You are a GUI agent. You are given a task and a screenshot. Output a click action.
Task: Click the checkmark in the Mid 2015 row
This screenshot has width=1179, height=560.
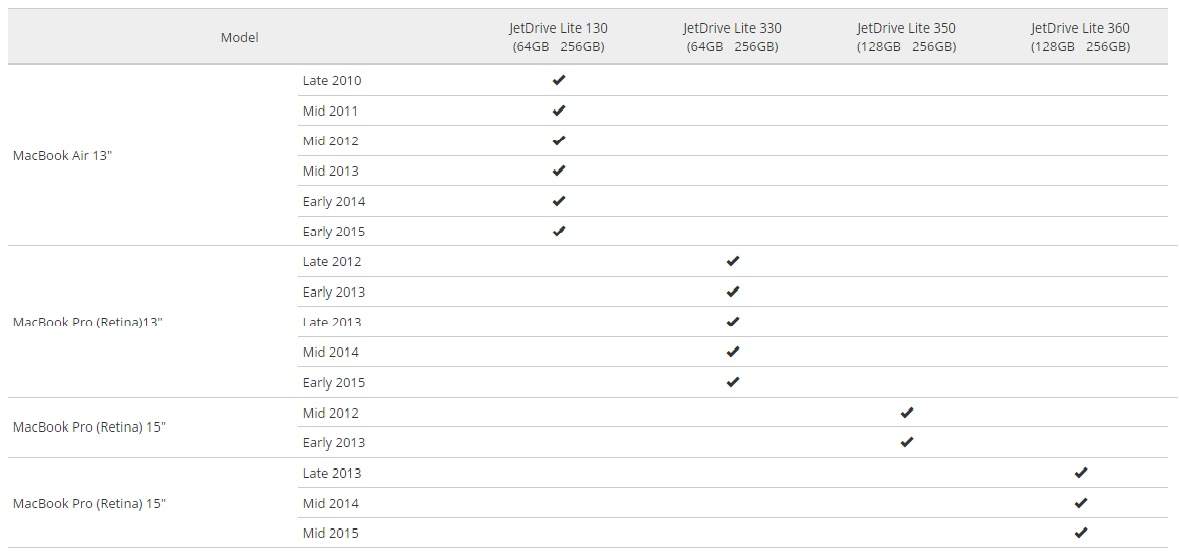point(1080,533)
